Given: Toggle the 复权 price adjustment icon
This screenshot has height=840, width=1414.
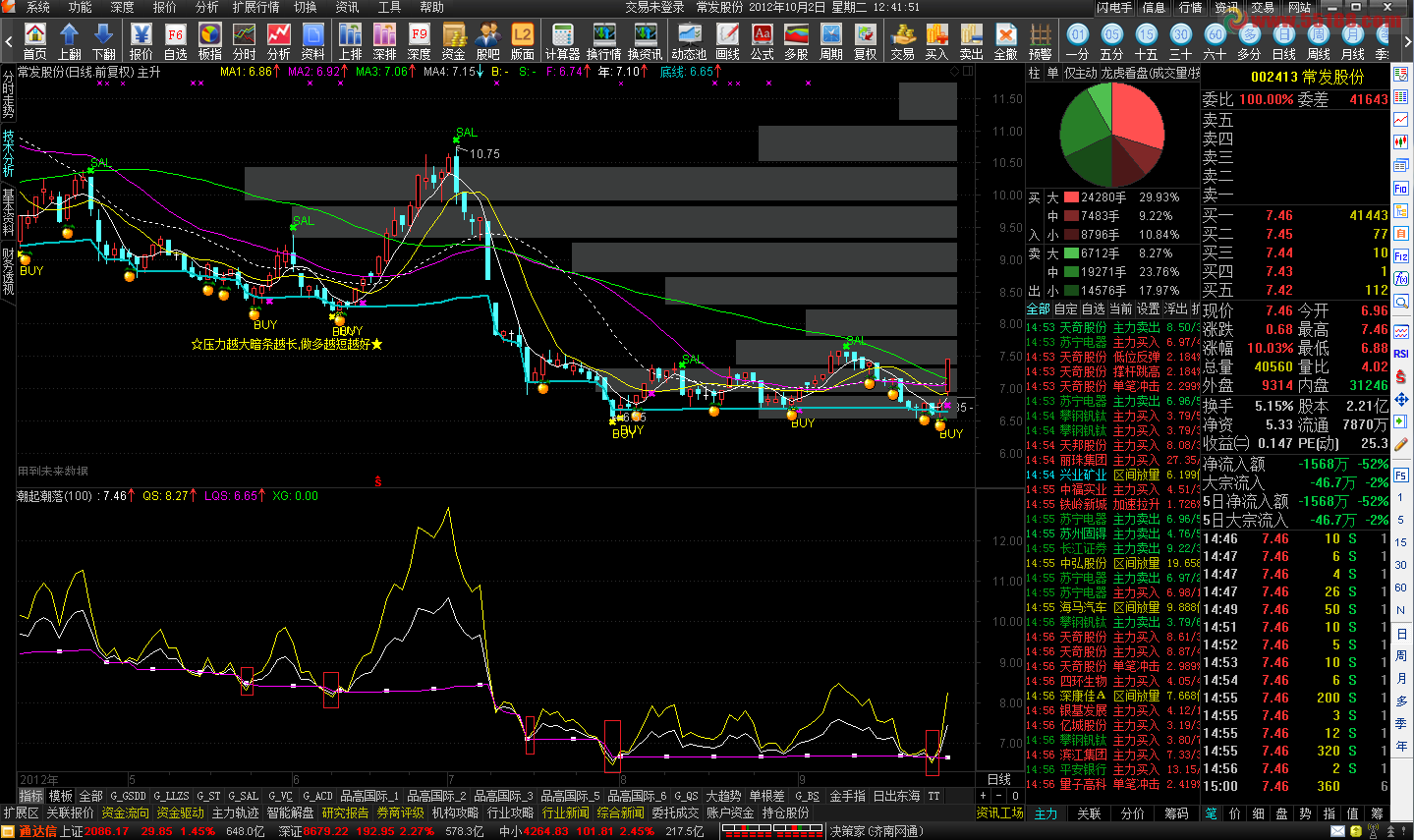Looking at the screenshot, I should pos(866,41).
